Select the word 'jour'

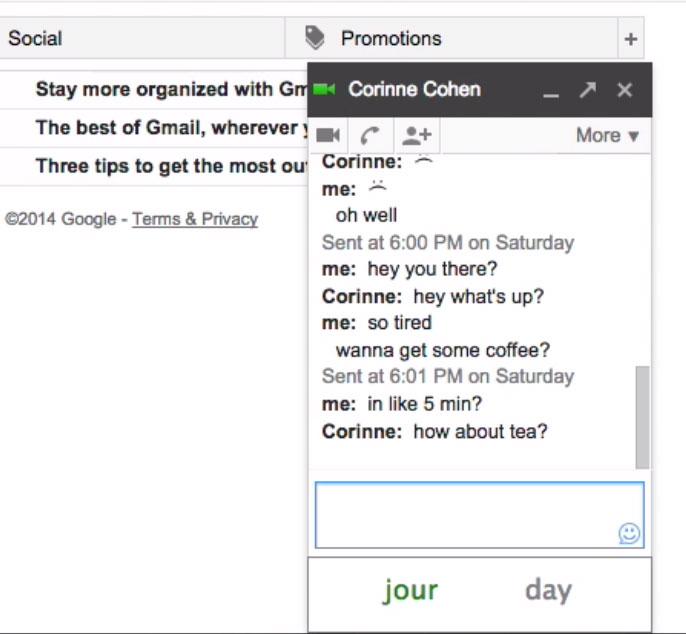[410, 591]
